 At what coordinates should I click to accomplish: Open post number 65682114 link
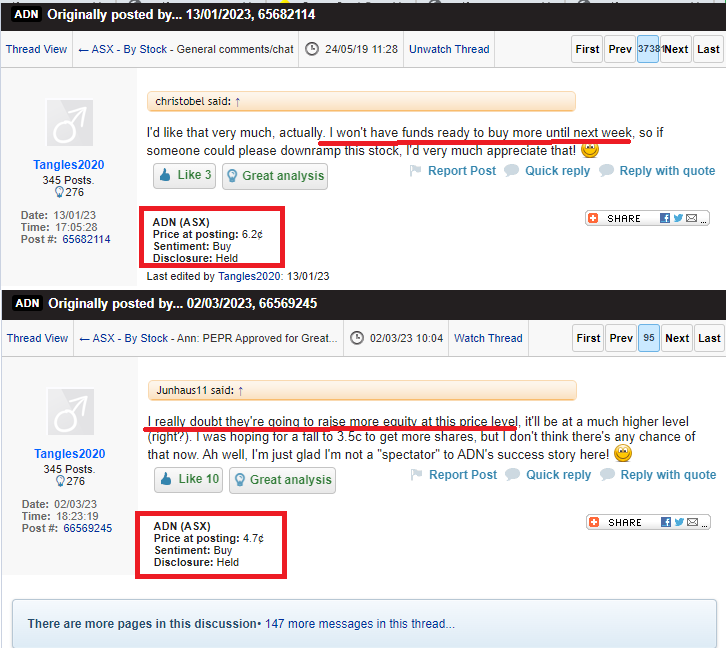tap(86, 239)
